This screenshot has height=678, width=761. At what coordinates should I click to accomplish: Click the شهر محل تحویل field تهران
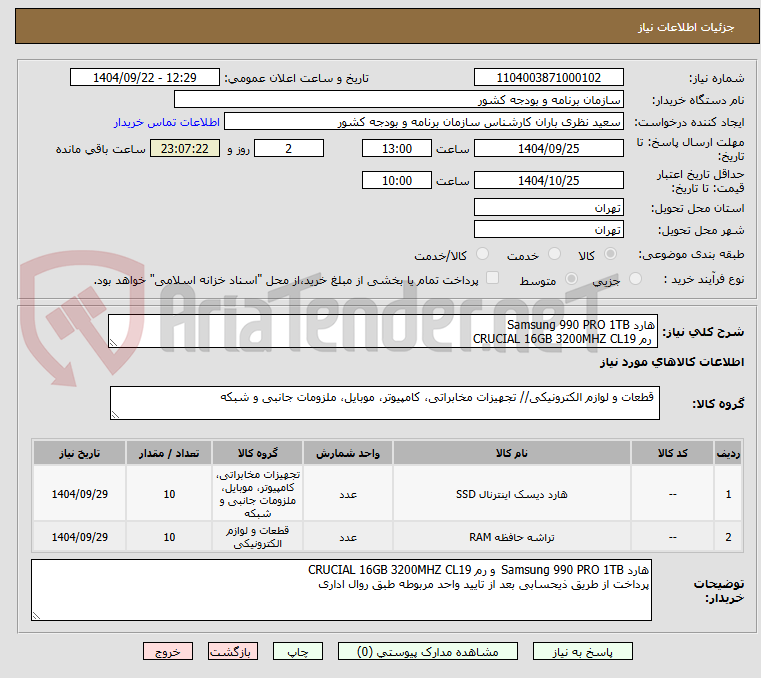(548, 229)
